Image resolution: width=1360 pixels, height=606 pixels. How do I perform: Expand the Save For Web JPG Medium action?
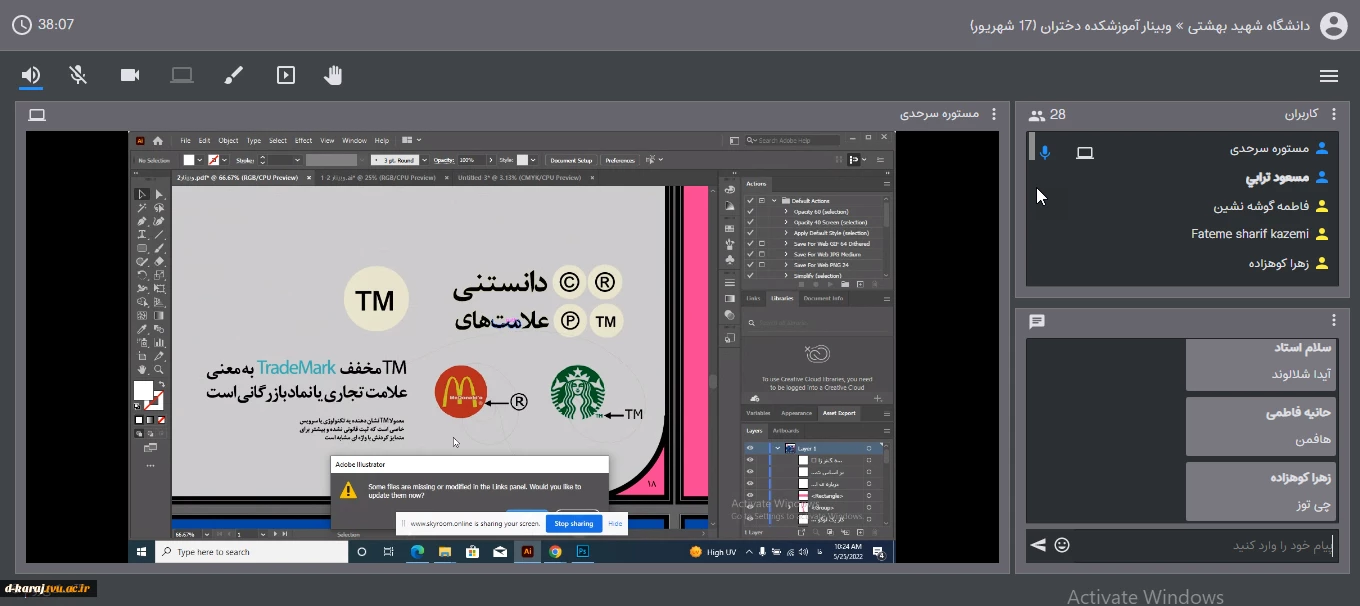point(786,254)
